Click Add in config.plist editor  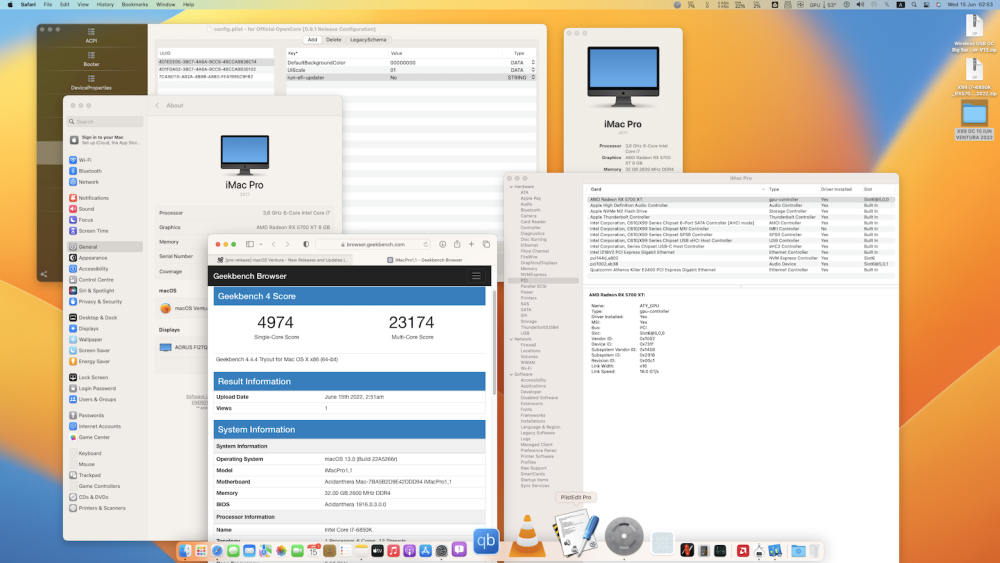point(312,40)
